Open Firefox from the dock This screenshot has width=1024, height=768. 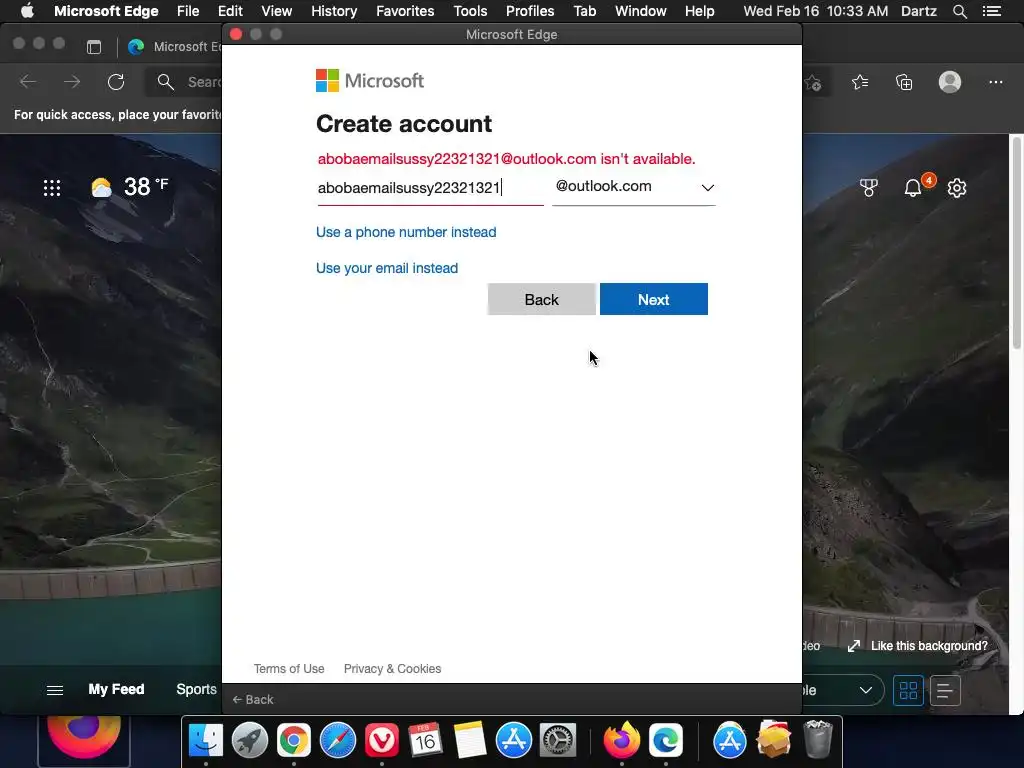(622, 739)
